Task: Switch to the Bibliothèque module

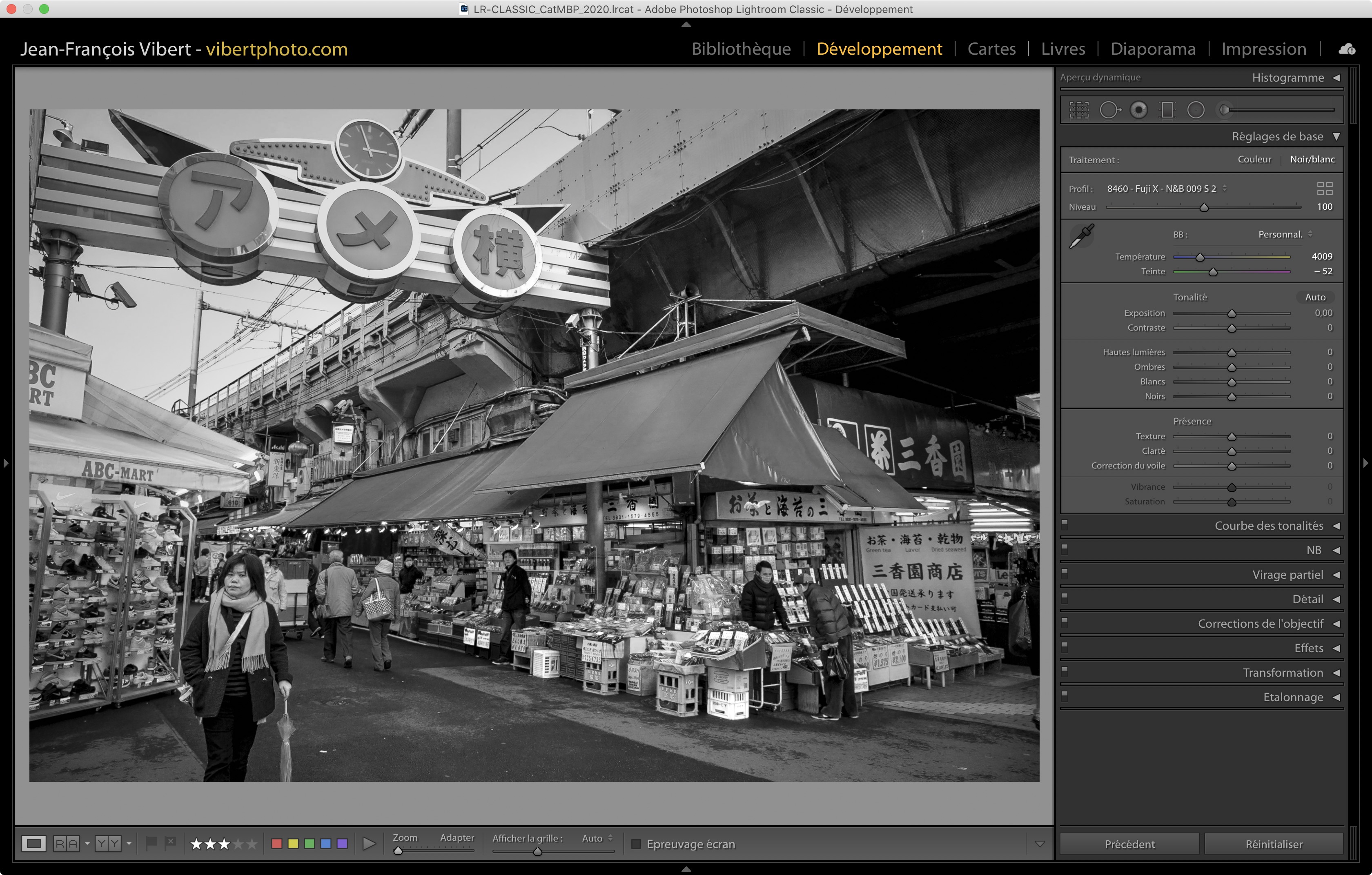Action: pyautogui.click(x=741, y=49)
